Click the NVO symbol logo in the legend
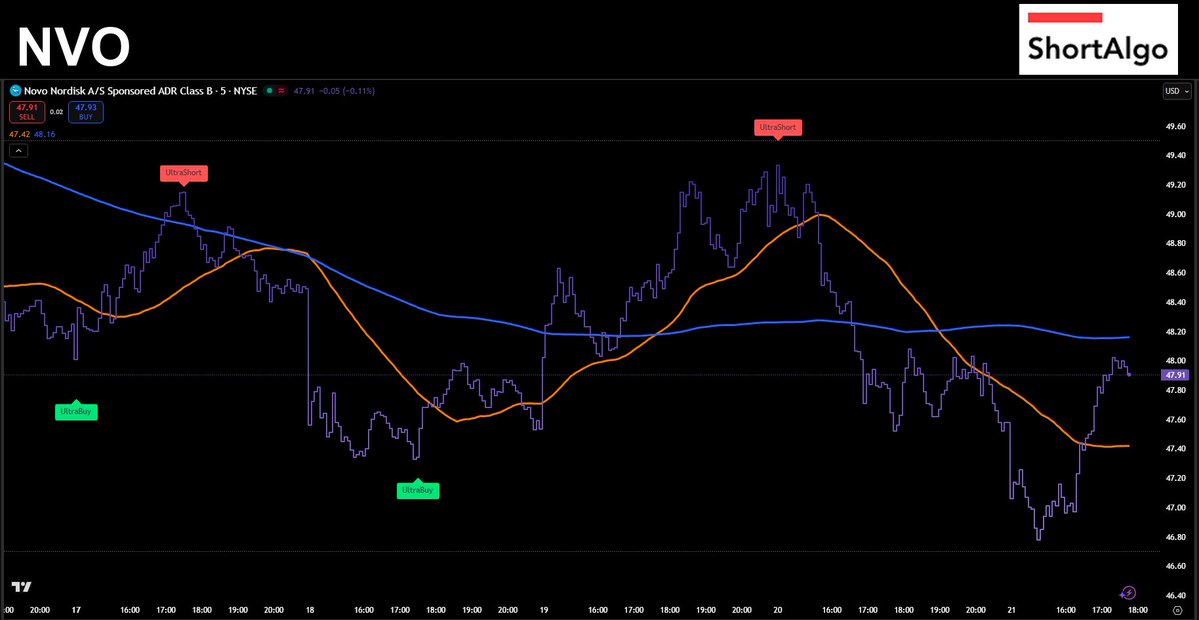Viewport: 1199px width, 620px height. 15,90
